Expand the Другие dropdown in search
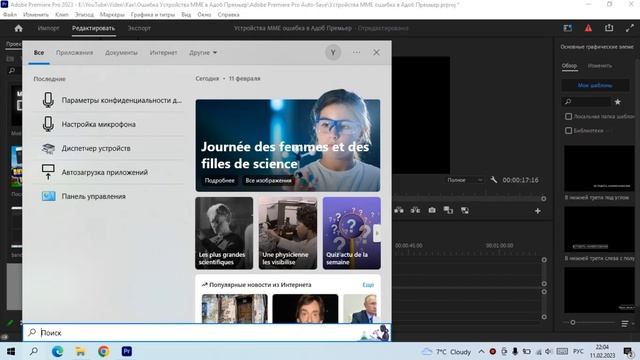The width and height of the screenshot is (640, 360). [203, 53]
